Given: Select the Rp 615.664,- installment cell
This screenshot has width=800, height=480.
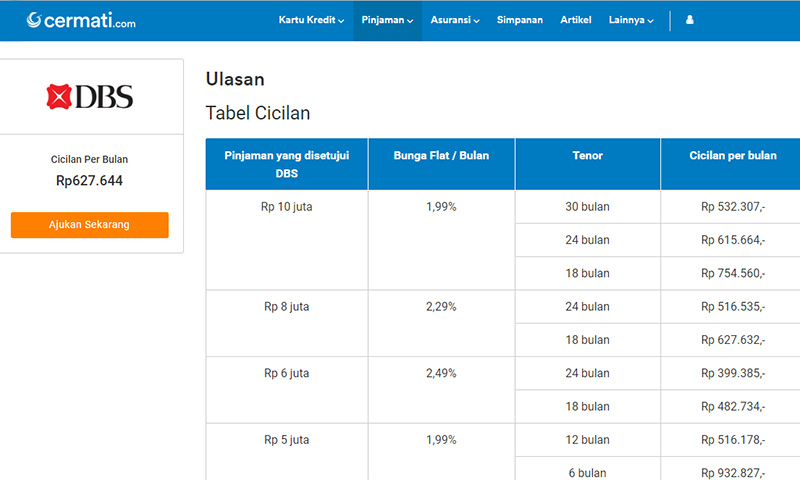Looking at the screenshot, I should tap(733, 240).
